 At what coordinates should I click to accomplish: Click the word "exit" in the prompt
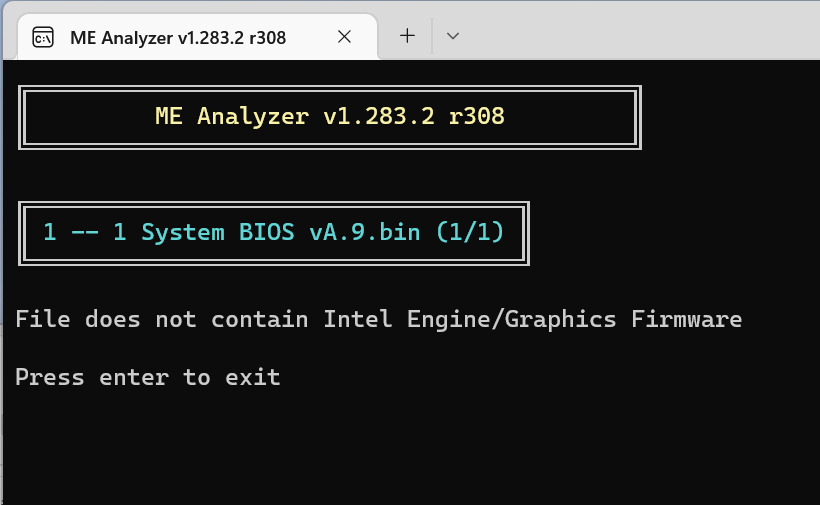tap(252, 377)
